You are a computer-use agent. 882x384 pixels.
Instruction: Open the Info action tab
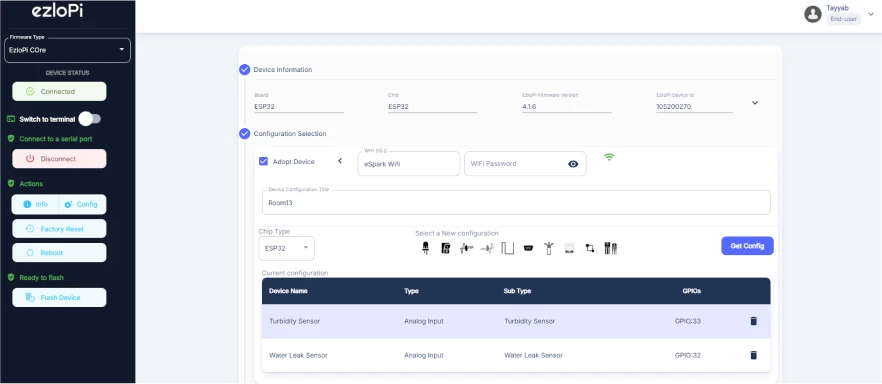click(35, 204)
